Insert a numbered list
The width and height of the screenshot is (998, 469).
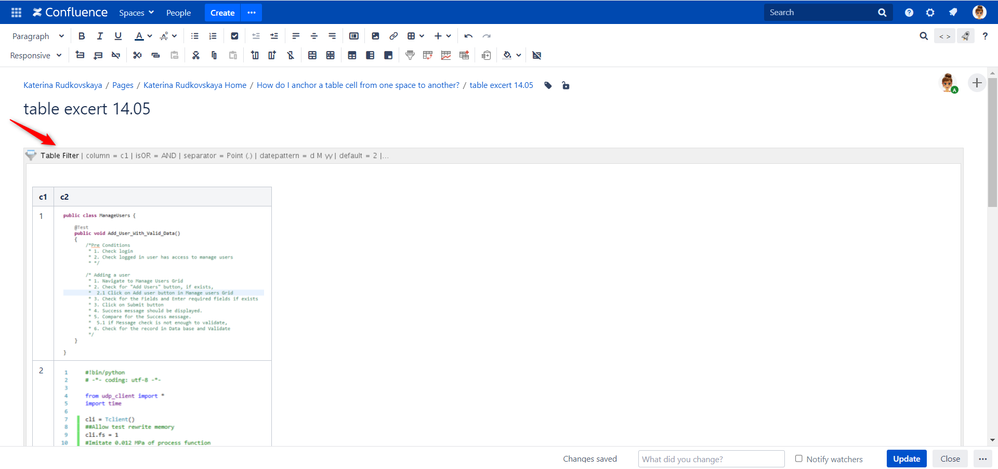point(213,36)
